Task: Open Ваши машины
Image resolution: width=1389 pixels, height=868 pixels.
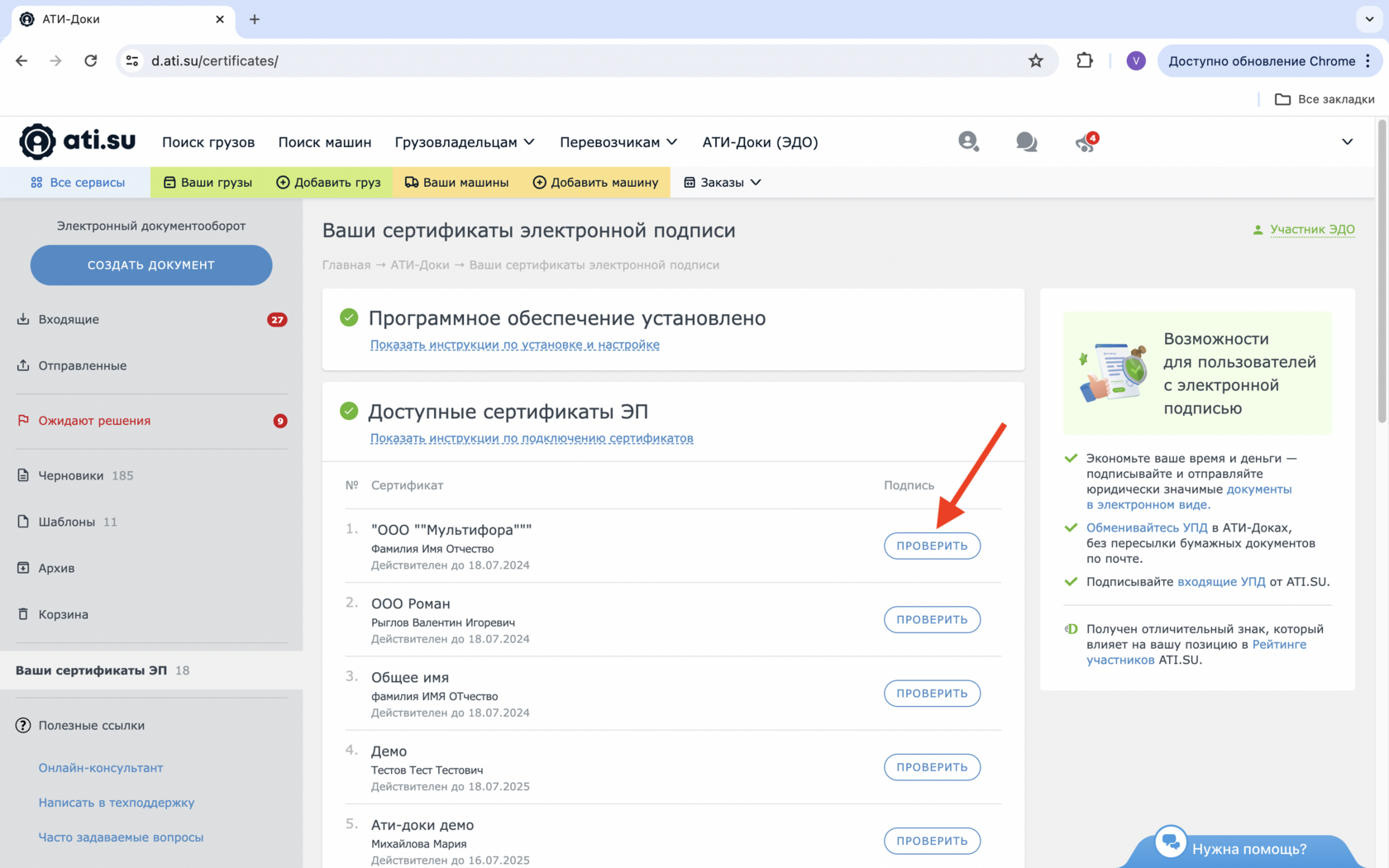Action: click(456, 182)
